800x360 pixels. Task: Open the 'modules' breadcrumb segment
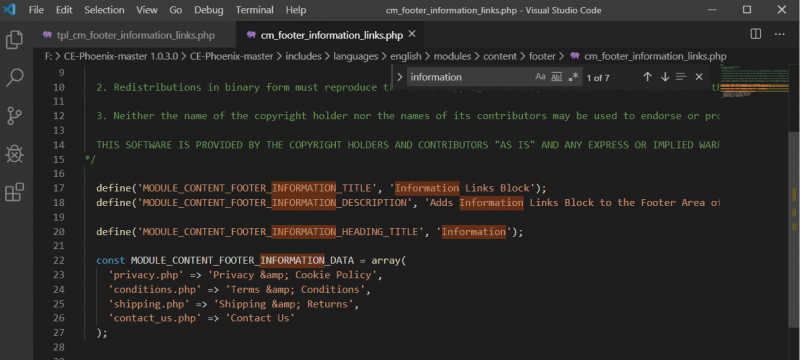pyautogui.click(x=452, y=56)
